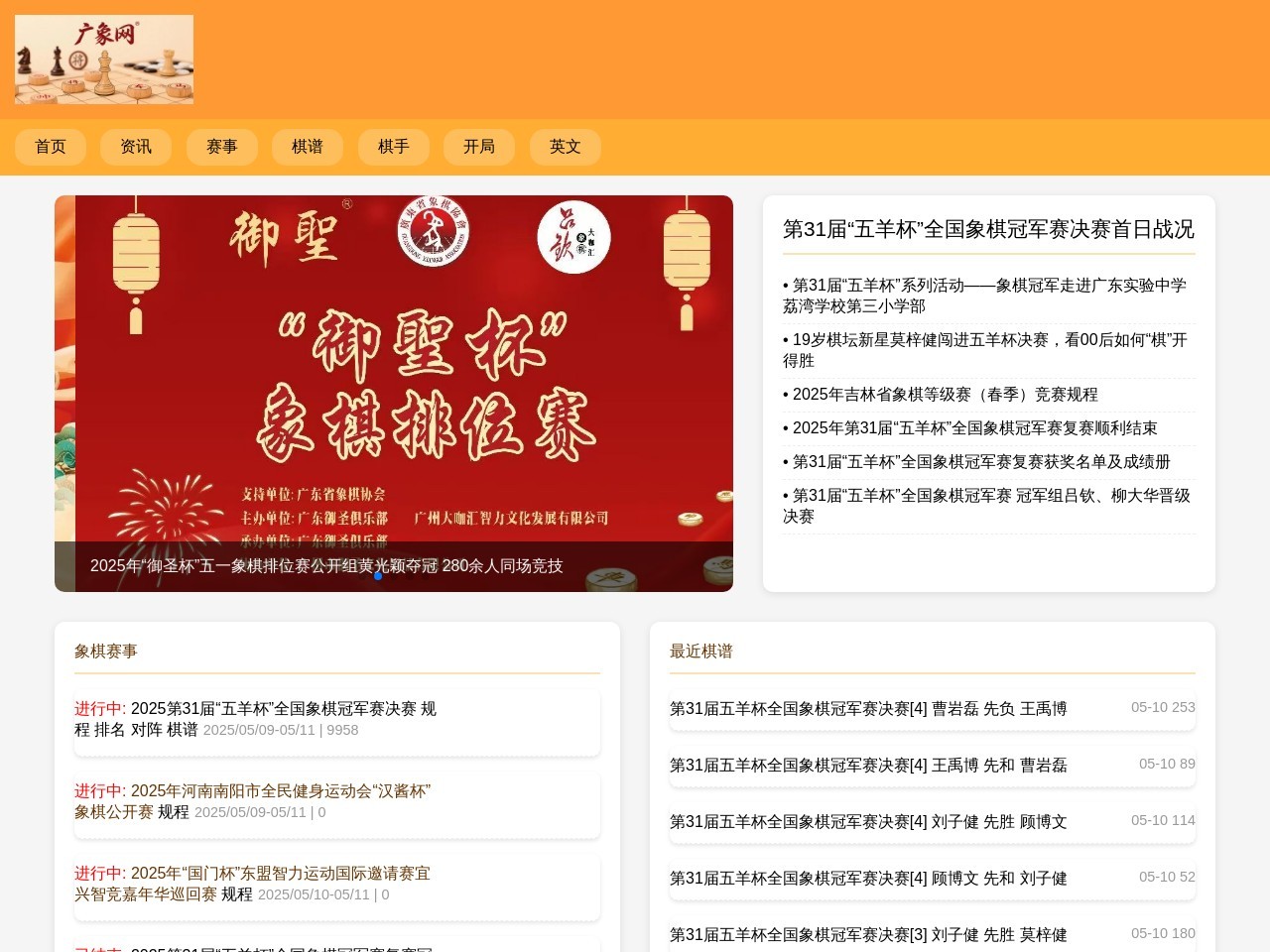
Task: Open game record 王禹博 先和 曹岩磊
Action: [868, 766]
